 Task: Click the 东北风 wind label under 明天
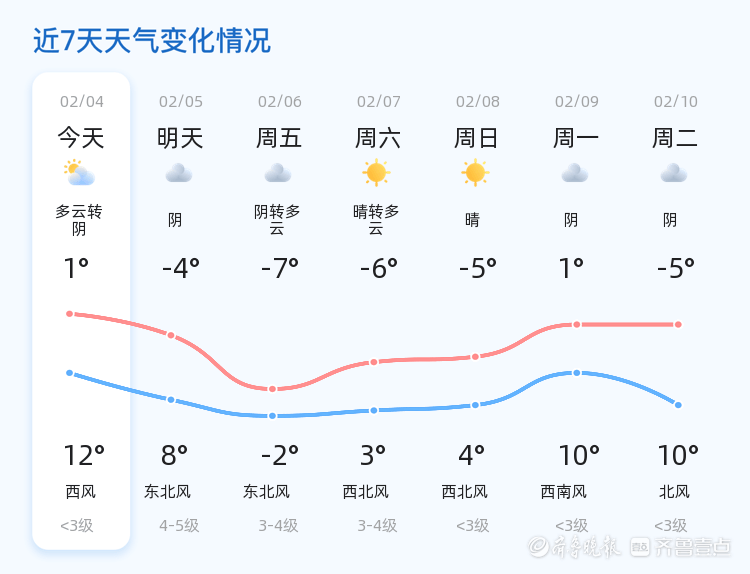[x=167, y=492]
